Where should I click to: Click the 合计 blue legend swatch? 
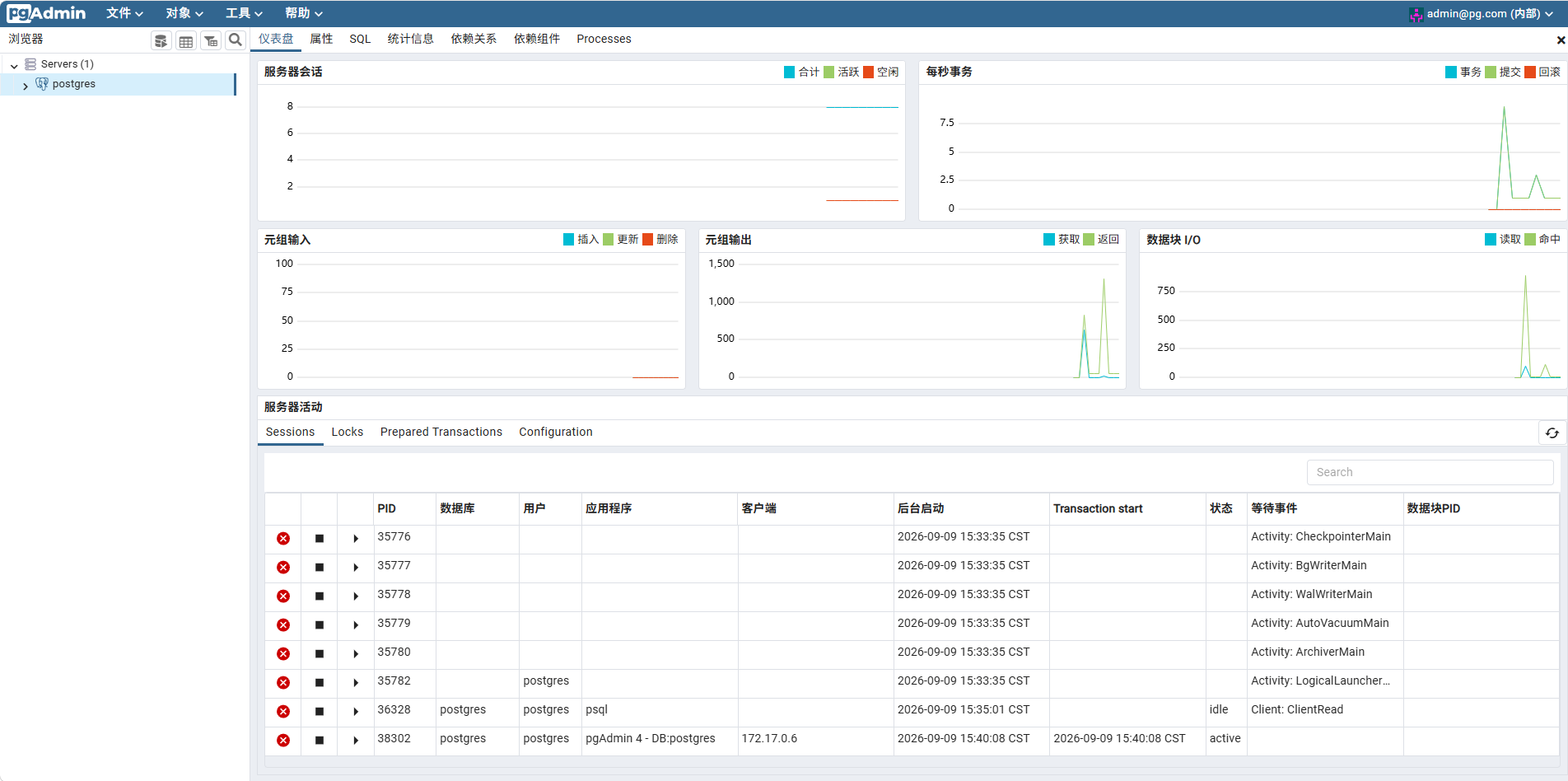pyautogui.click(x=789, y=72)
